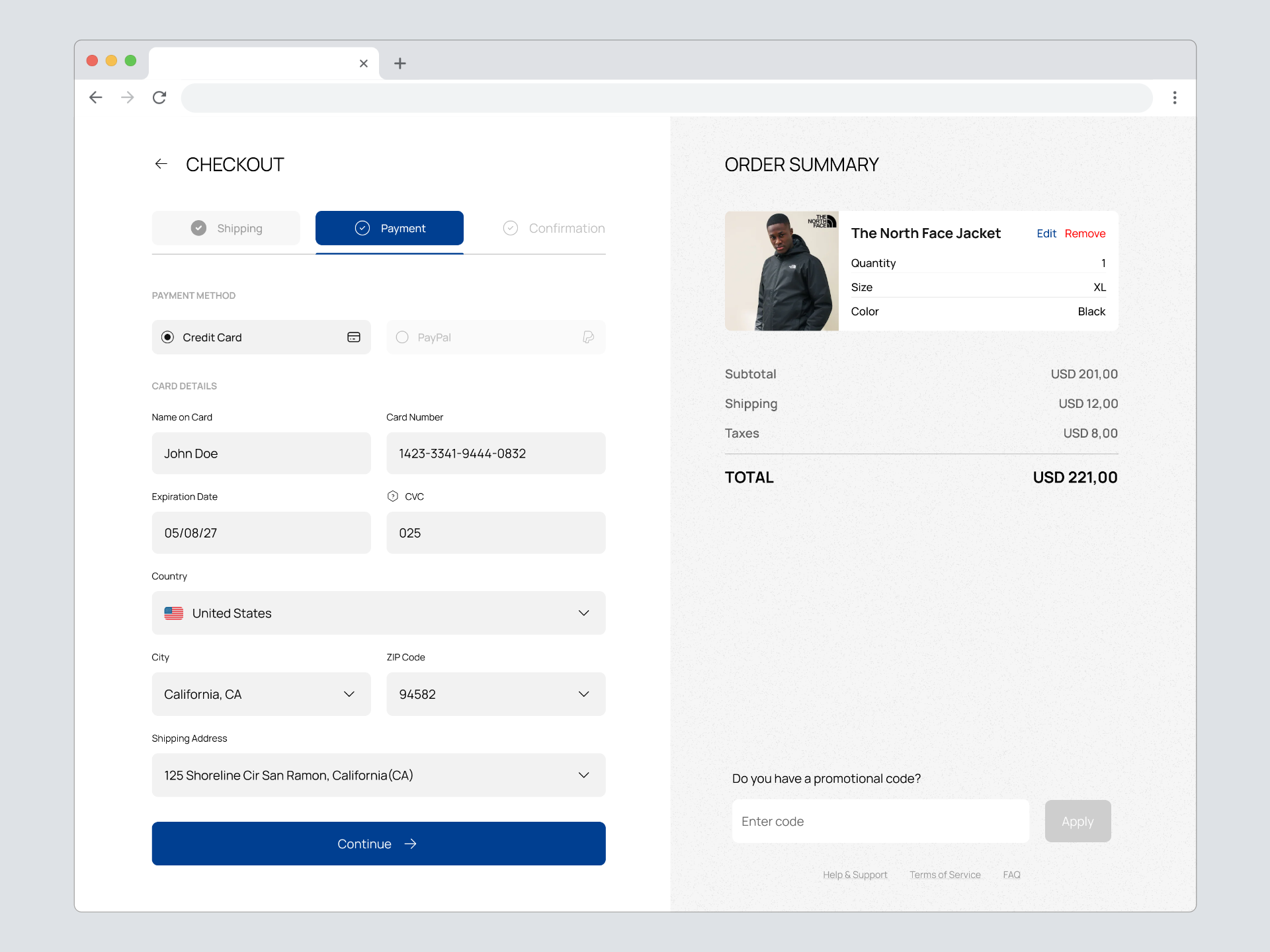
Task: Open the browser three-dot menu
Action: tap(1175, 97)
